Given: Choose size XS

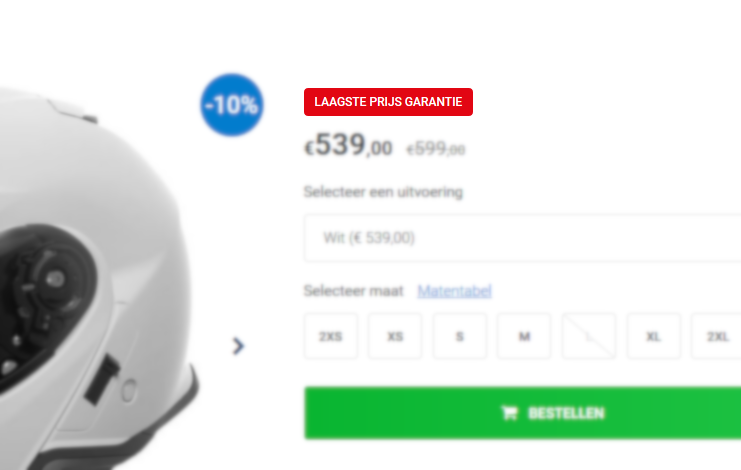Looking at the screenshot, I should (x=395, y=336).
